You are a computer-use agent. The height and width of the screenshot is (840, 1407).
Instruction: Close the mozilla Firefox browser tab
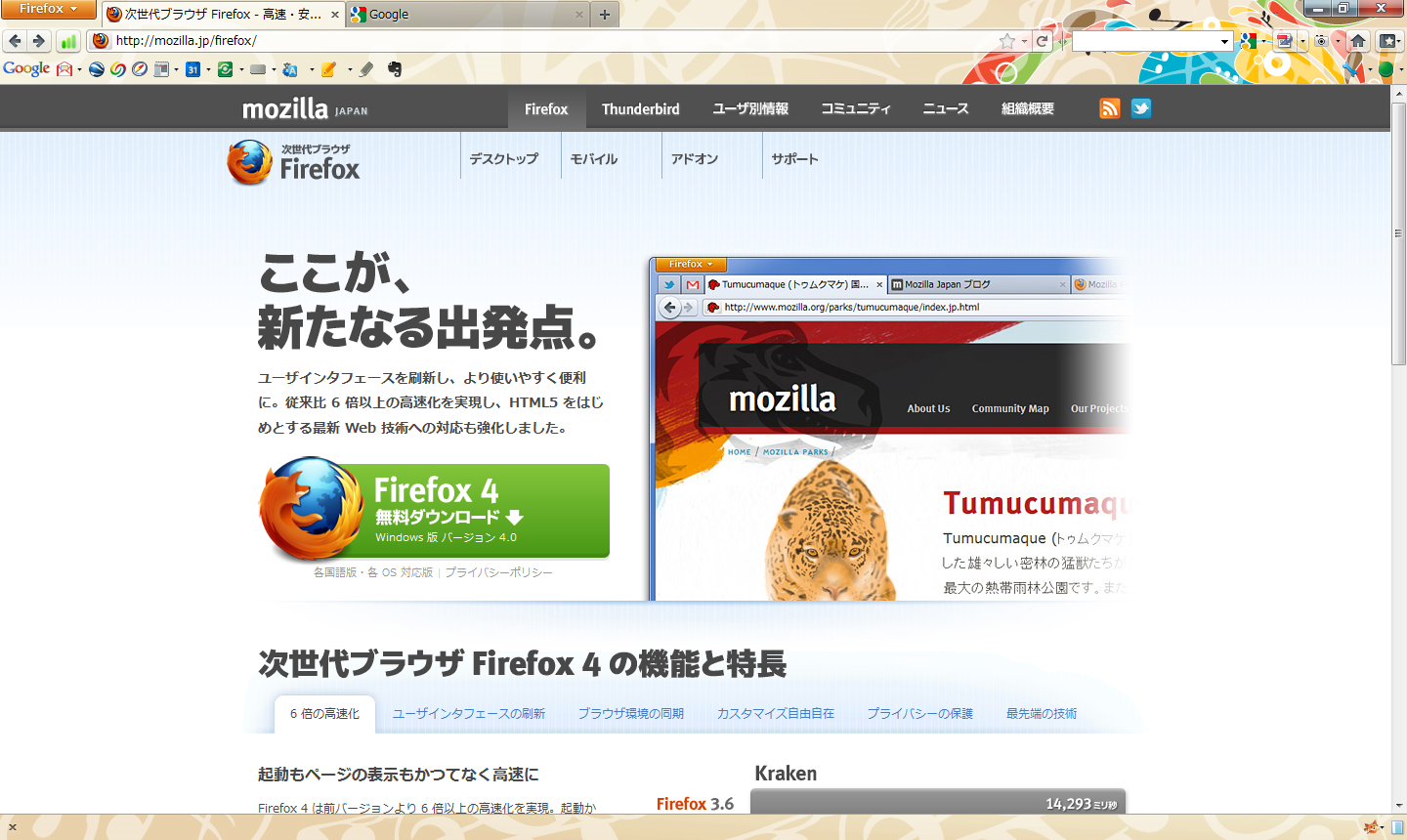[x=335, y=15]
